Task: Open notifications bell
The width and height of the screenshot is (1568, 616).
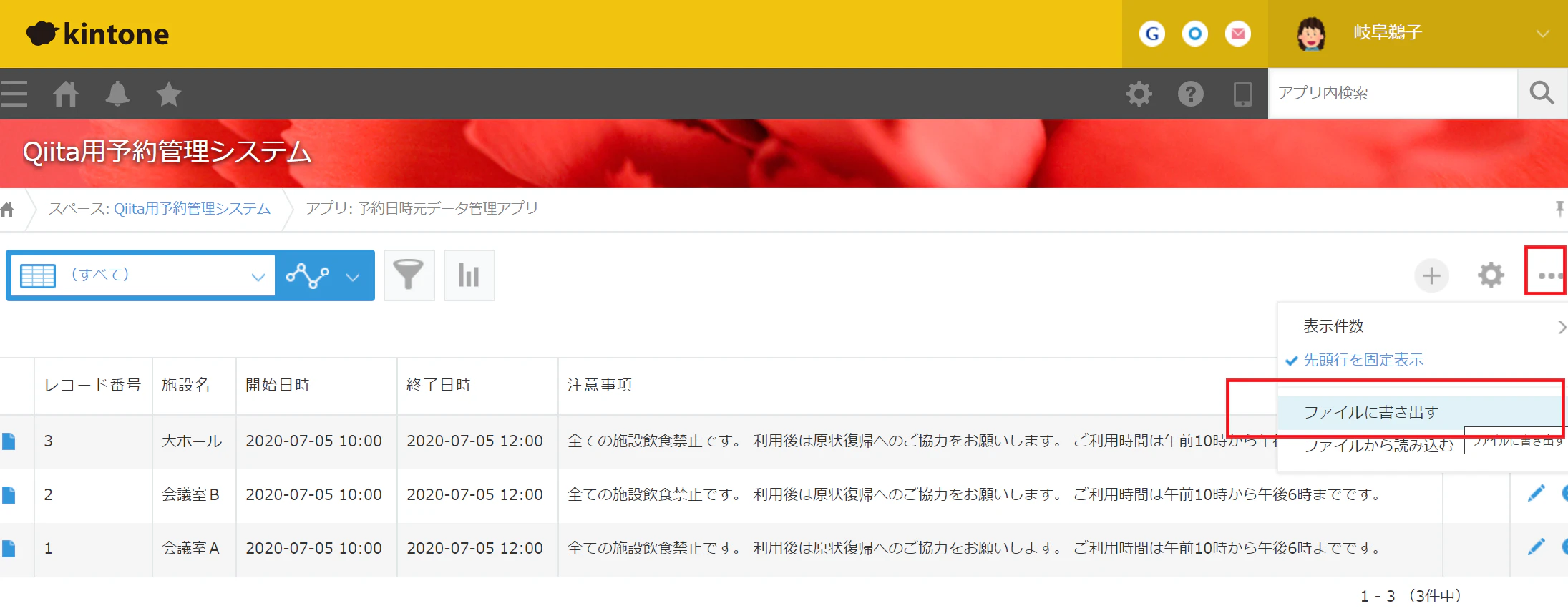Action: click(x=117, y=94)
